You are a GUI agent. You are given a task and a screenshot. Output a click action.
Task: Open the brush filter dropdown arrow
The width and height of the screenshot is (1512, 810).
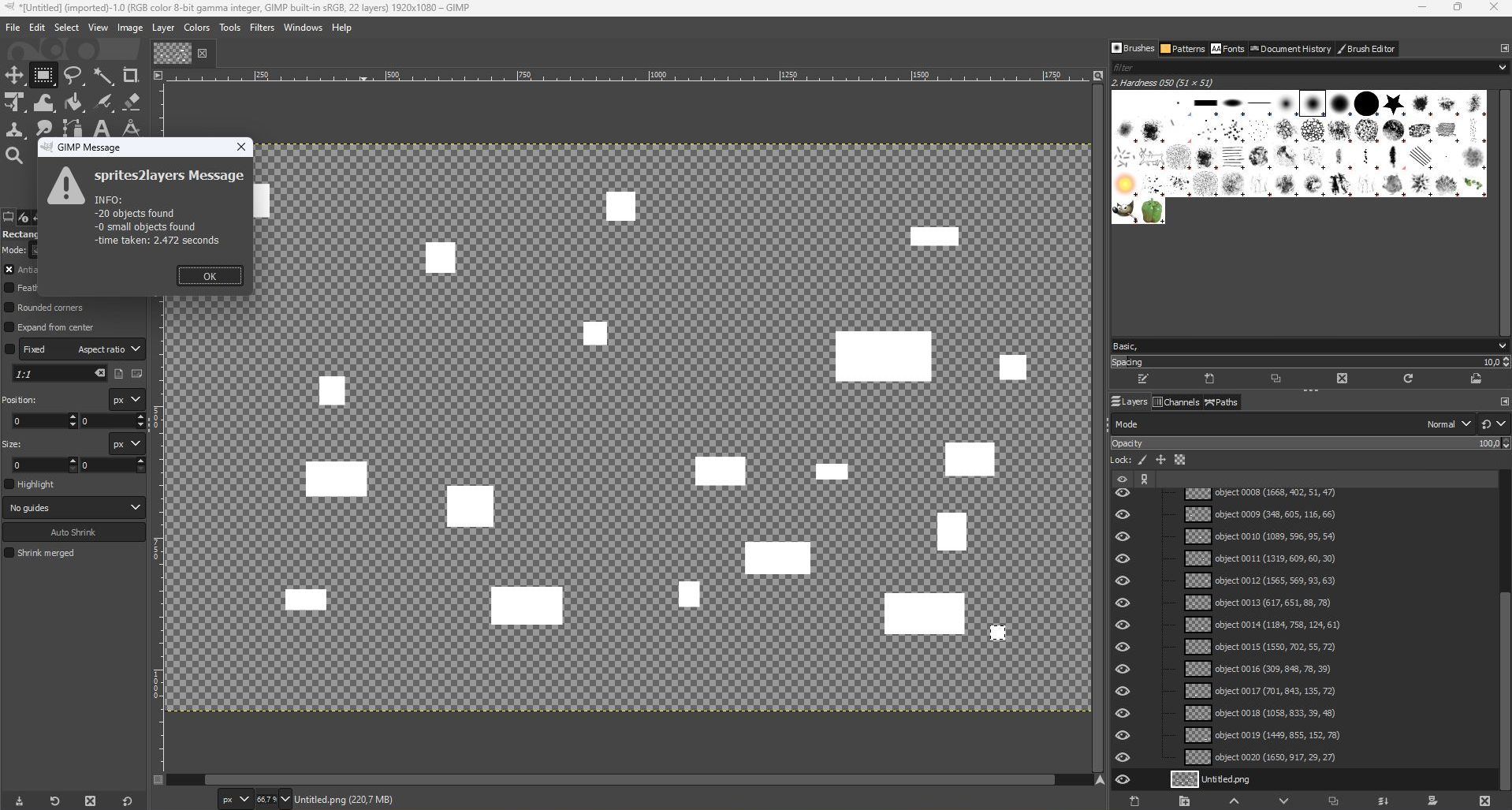click(x=1502, y=68)
